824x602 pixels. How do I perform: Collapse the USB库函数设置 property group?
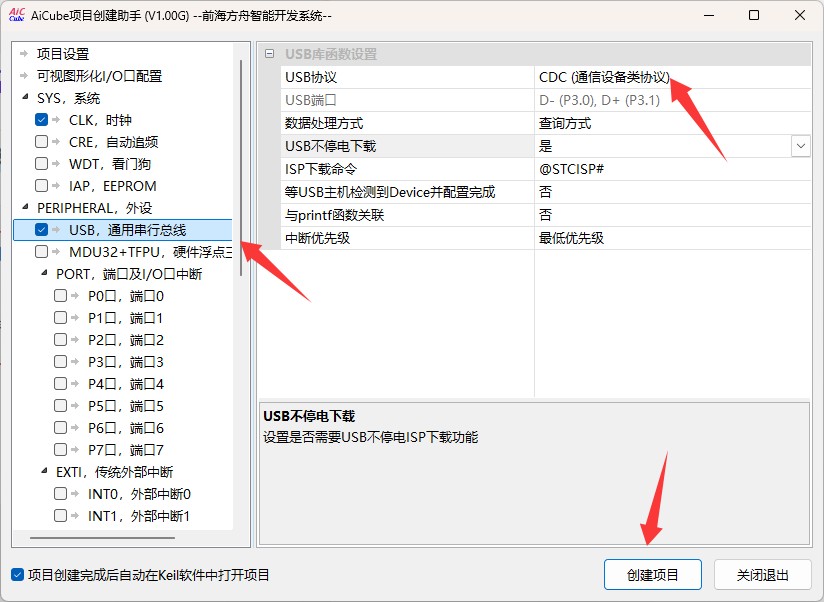click(270, 54)
